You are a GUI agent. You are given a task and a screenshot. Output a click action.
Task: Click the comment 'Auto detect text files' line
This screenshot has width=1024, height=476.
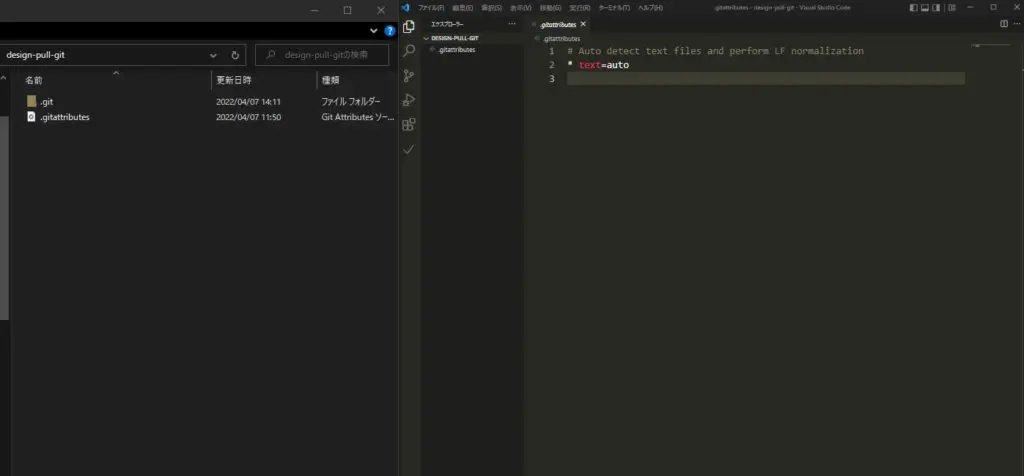point(715,51)
